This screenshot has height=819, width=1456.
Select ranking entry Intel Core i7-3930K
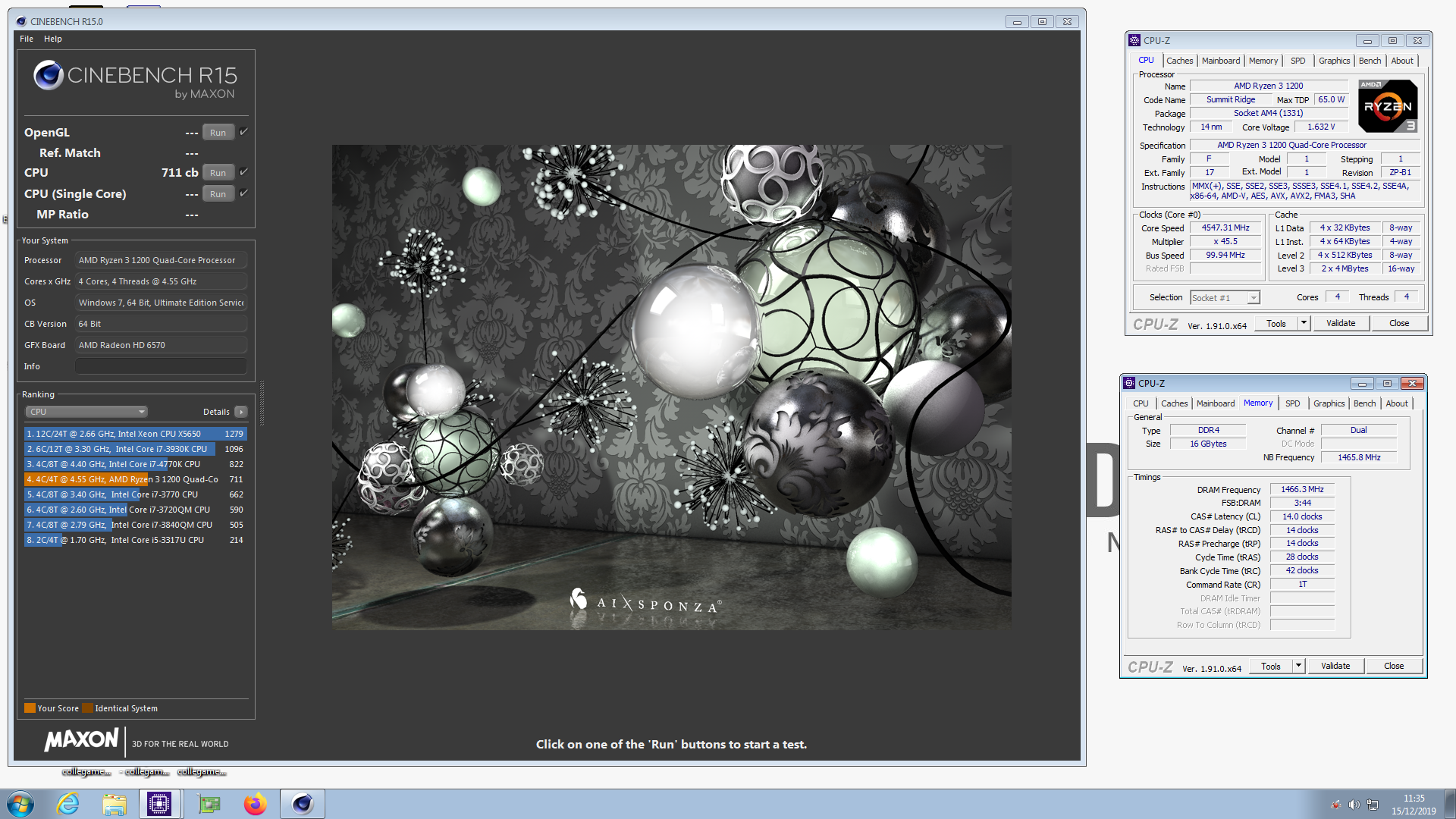[135, 449]
